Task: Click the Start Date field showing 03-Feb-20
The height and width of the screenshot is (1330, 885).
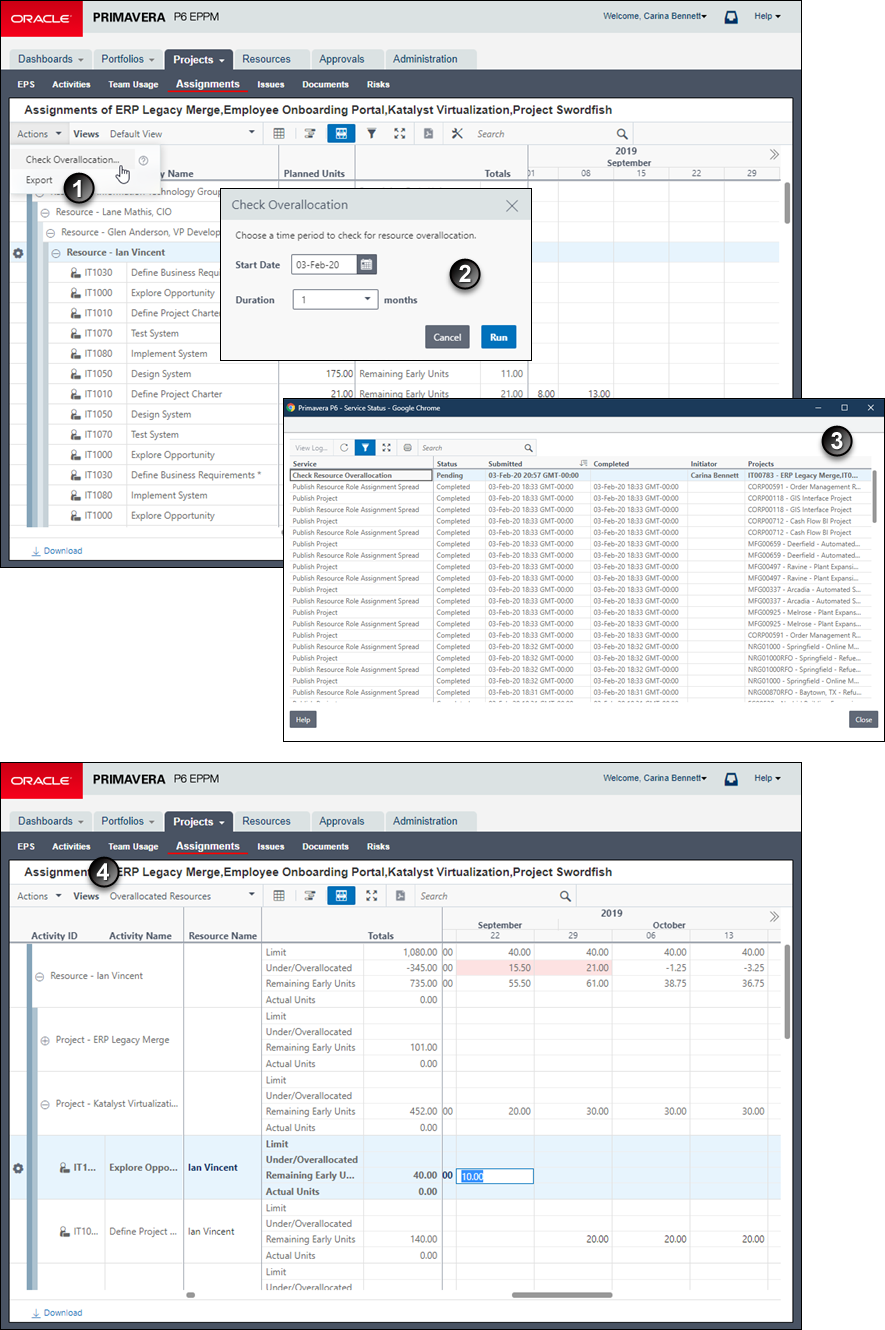Action: coord(324,264)
